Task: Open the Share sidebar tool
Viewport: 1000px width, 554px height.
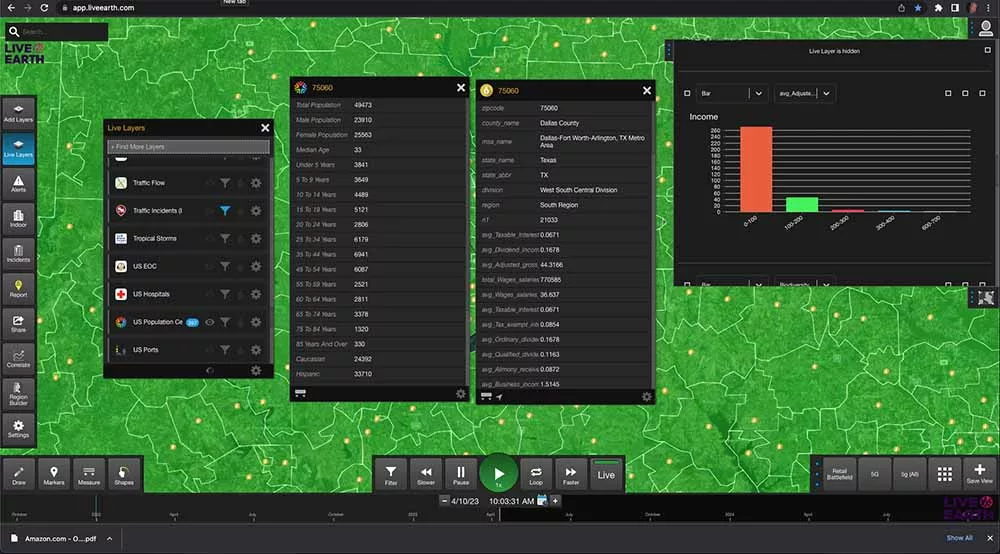Action: tap(18, 324)
